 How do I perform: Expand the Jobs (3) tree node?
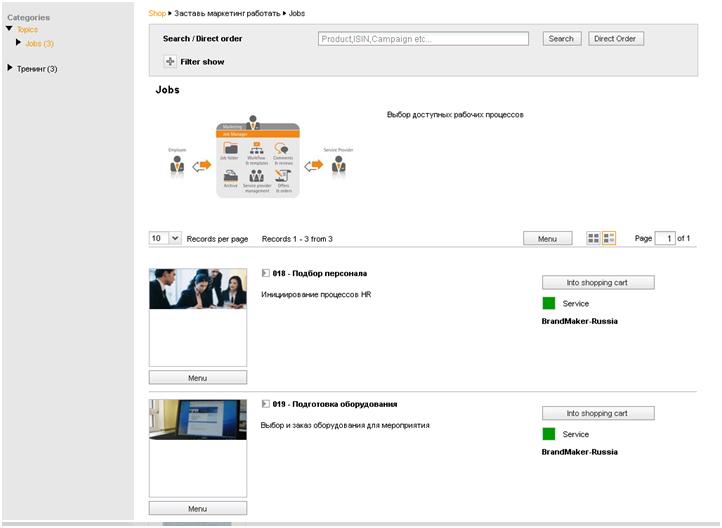(18, 43)
